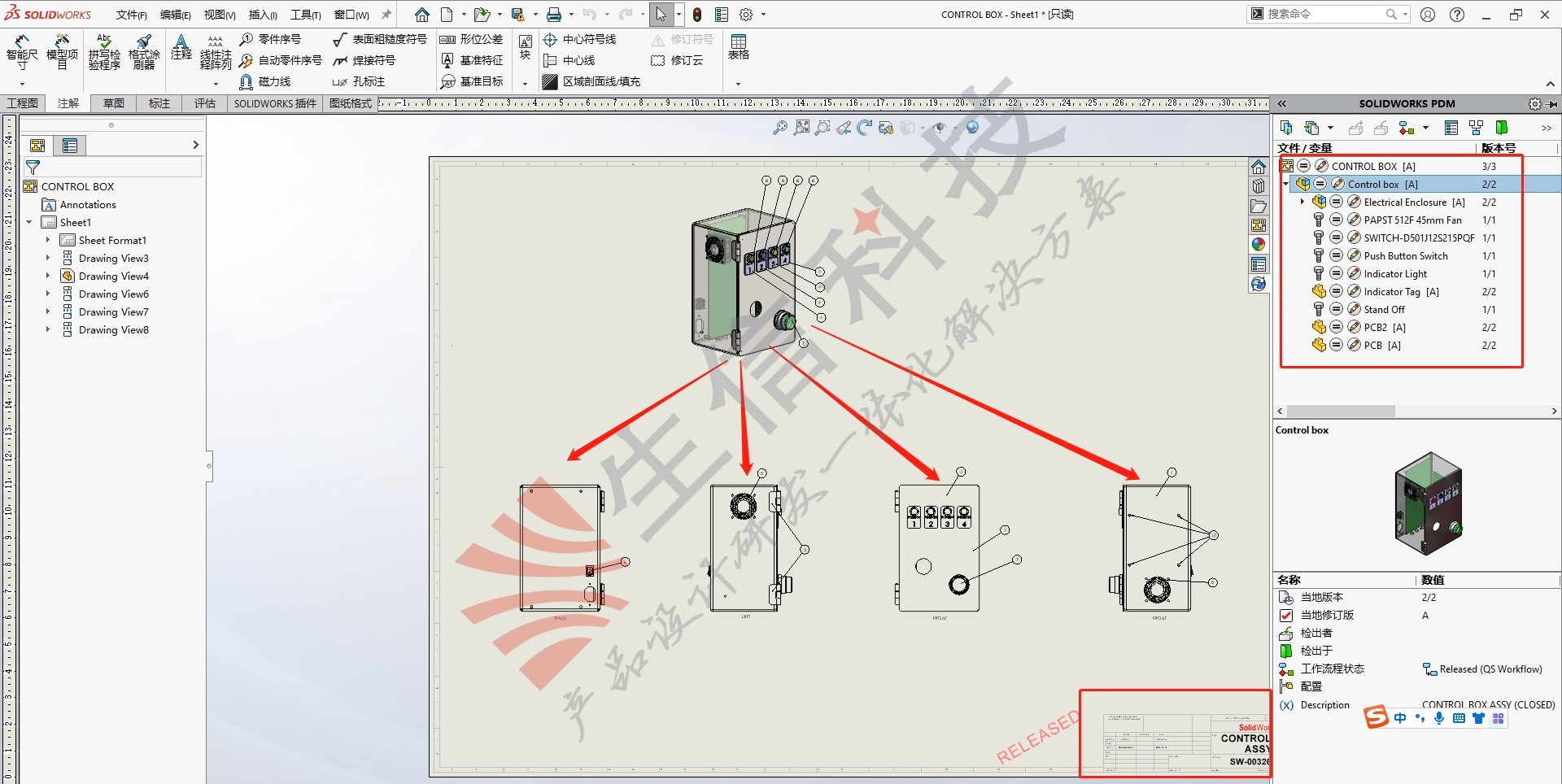The image size is (1562, 784).
Task: Click the Spell Checker (拼写检验程序) icon
Action: point(104,52)
